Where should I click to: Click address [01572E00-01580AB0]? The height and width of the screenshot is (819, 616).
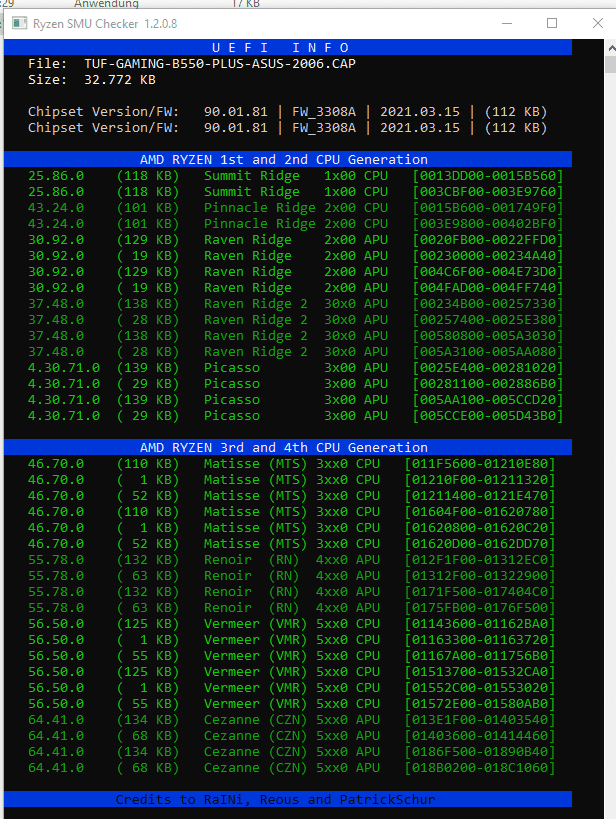coord(480,704)
